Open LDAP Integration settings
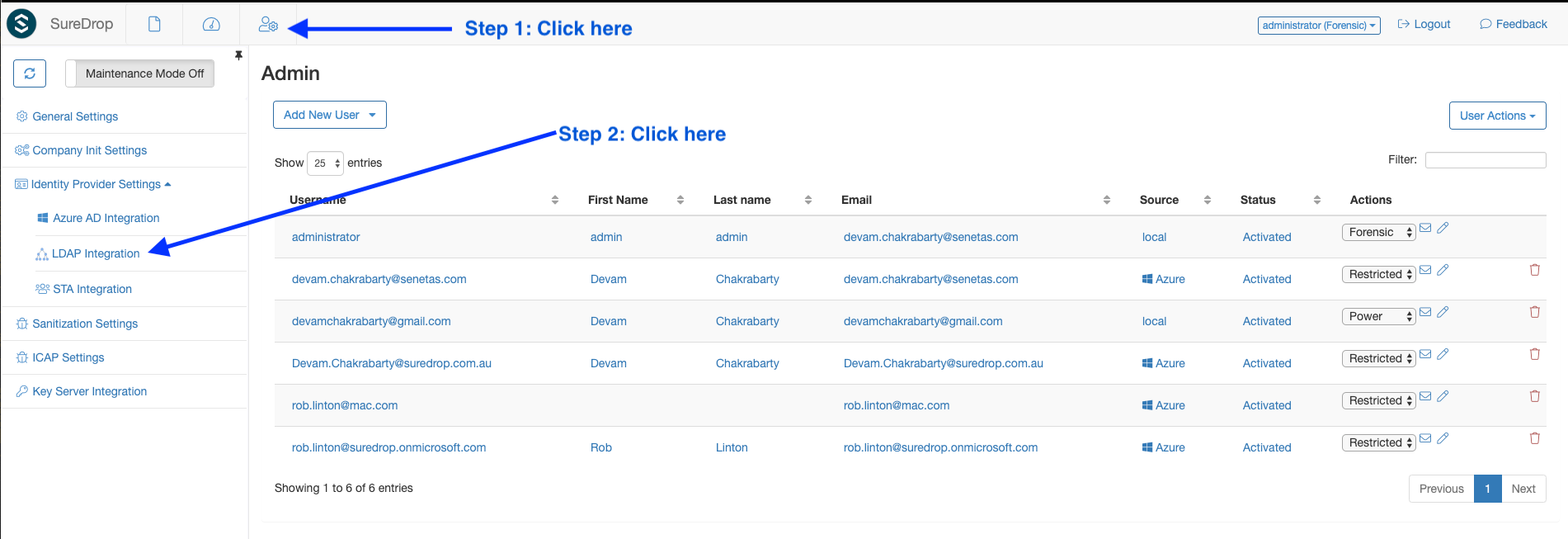 pyautogui.click(x=88, y=253)
